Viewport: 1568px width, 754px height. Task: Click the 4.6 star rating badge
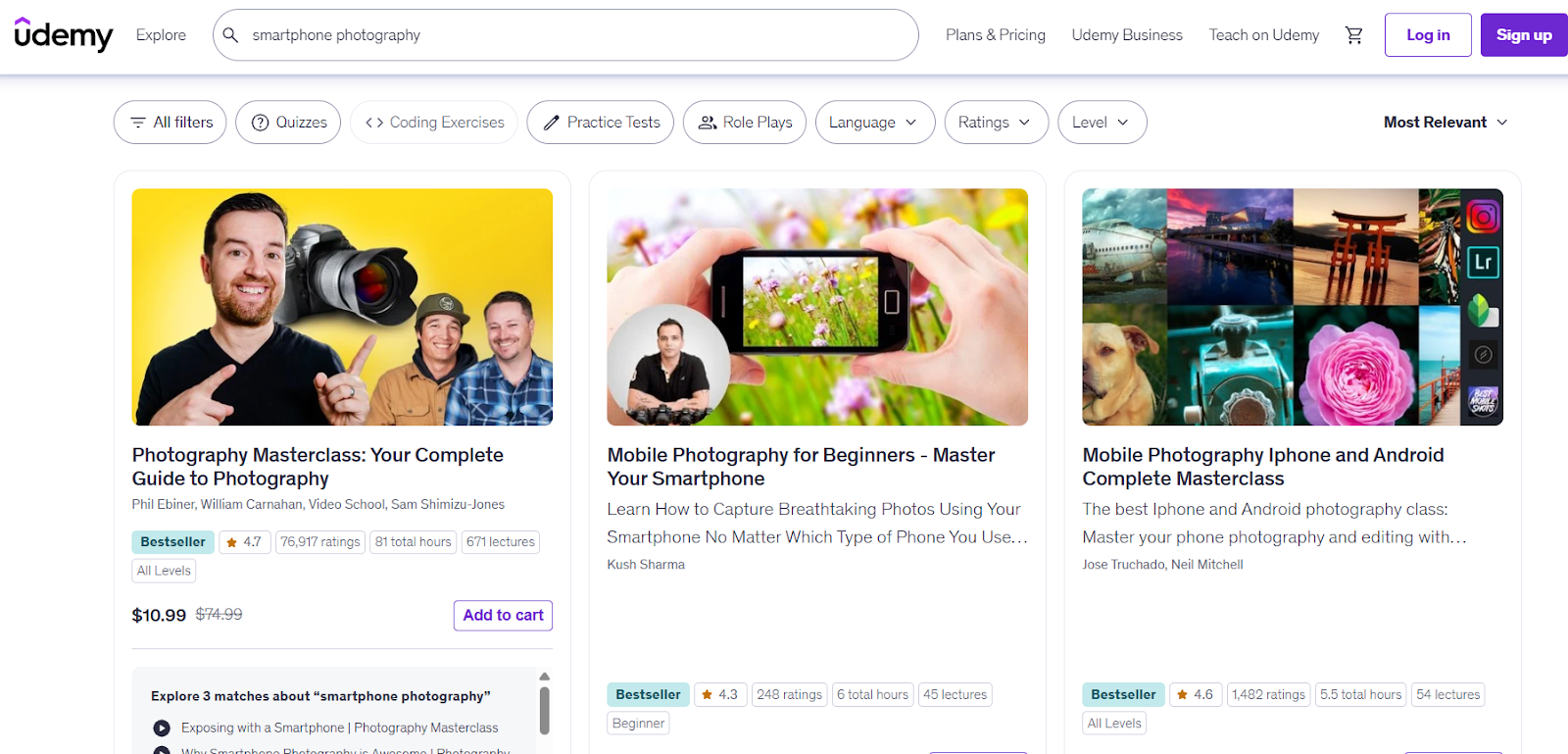pos(1195,695)
